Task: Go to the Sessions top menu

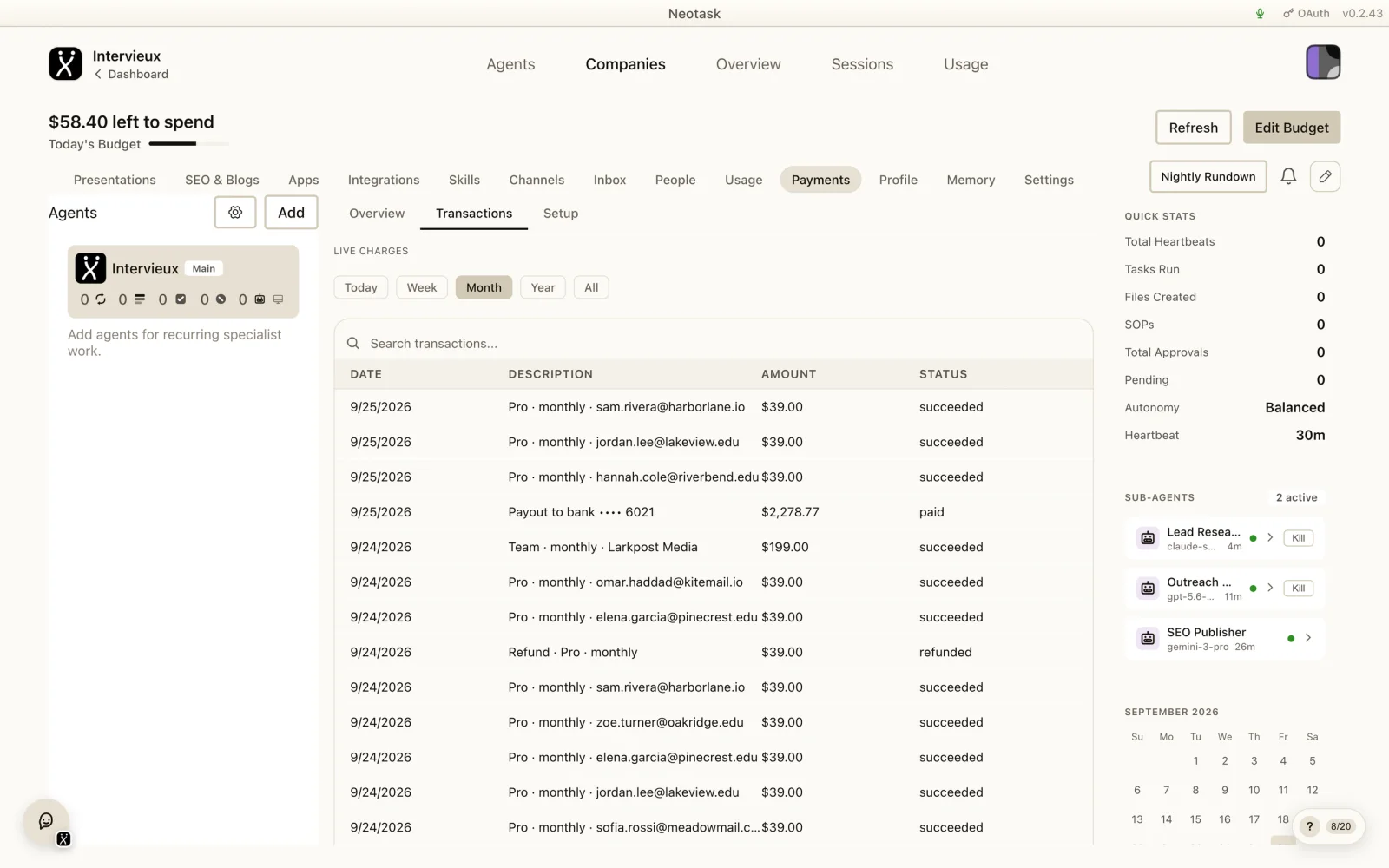Action: pyautogui.click(x=862, y=64)
